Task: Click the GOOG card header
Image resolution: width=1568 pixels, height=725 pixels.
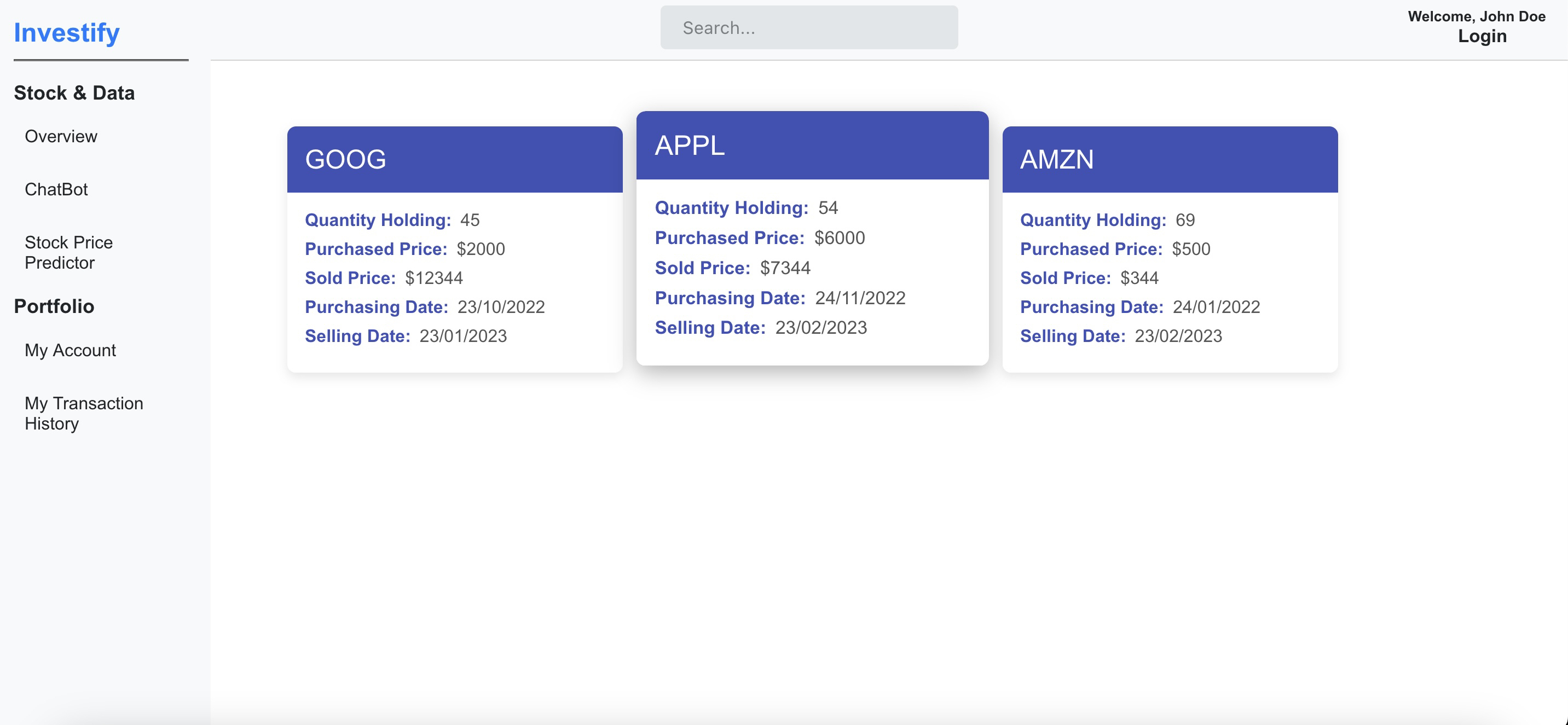Action: pos(455,159)
